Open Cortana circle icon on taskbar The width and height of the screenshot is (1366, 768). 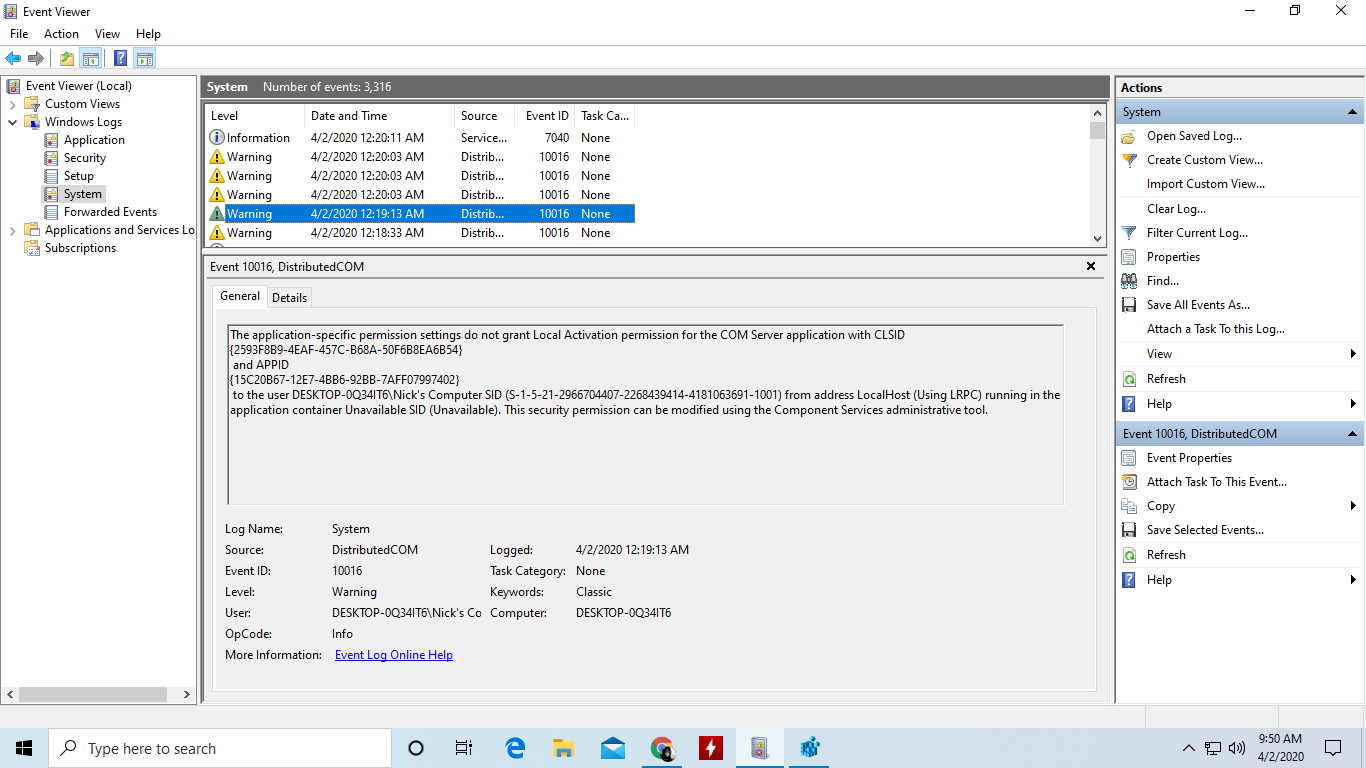coord(416,748)
